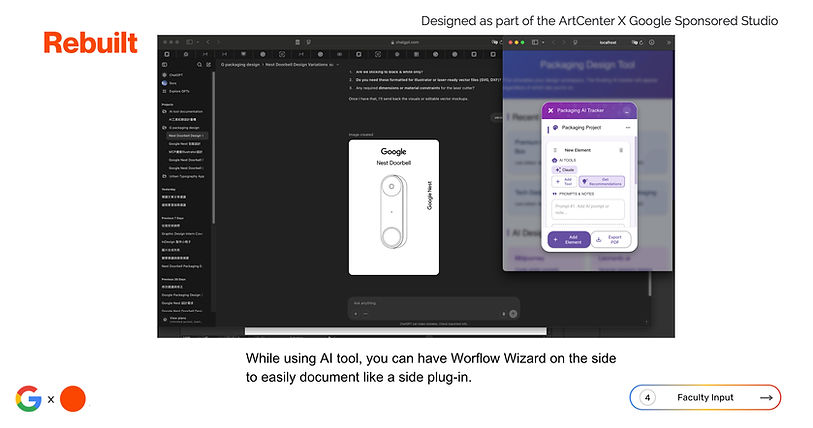Click the ChatGPT sidebar scrollbar
813x428 pixels.
coord(213,148)
